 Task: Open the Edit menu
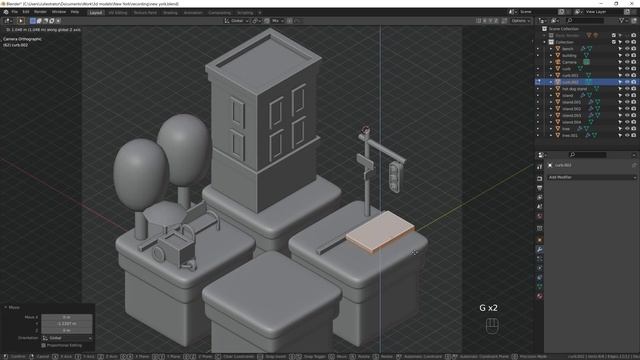pos(26,12)
